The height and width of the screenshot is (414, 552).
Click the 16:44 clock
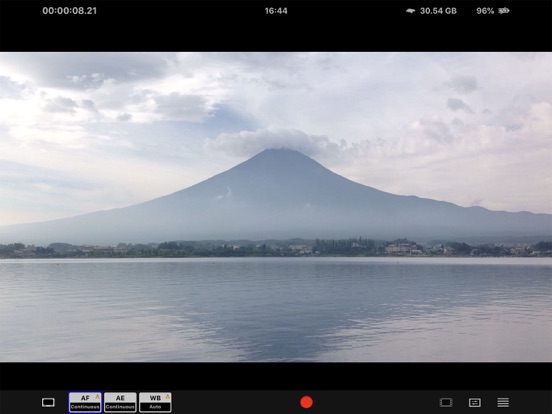(x=276, y=11)
